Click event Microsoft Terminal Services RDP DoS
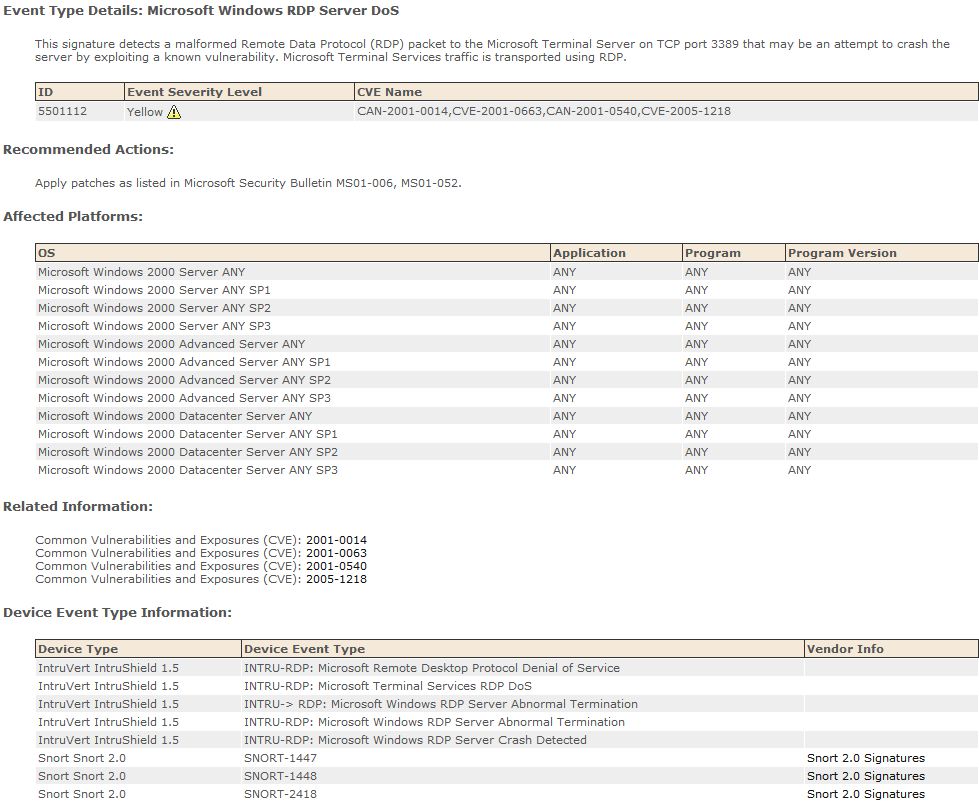Screen dimensions: 979x802 coord(388,686)
